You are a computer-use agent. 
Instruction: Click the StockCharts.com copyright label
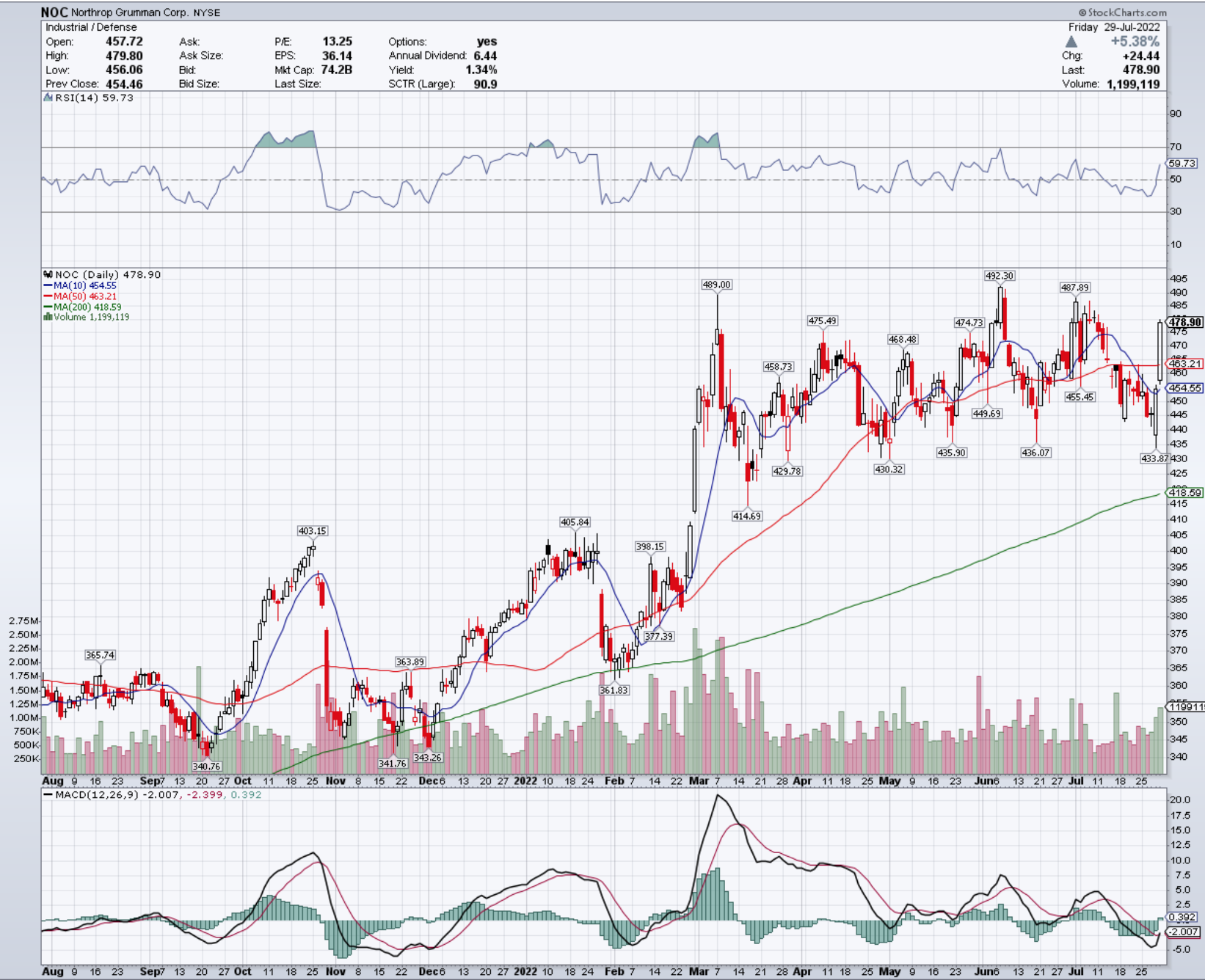[1122, 12]
